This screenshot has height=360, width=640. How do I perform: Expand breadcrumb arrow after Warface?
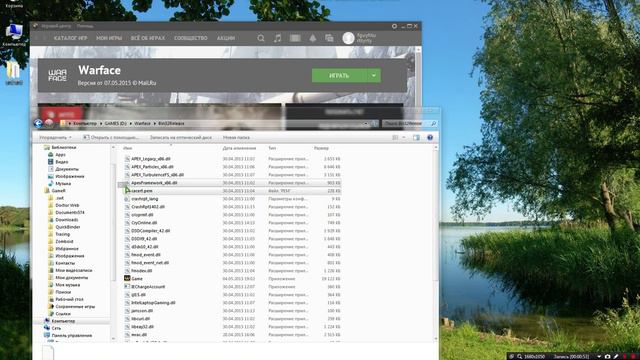155,123
